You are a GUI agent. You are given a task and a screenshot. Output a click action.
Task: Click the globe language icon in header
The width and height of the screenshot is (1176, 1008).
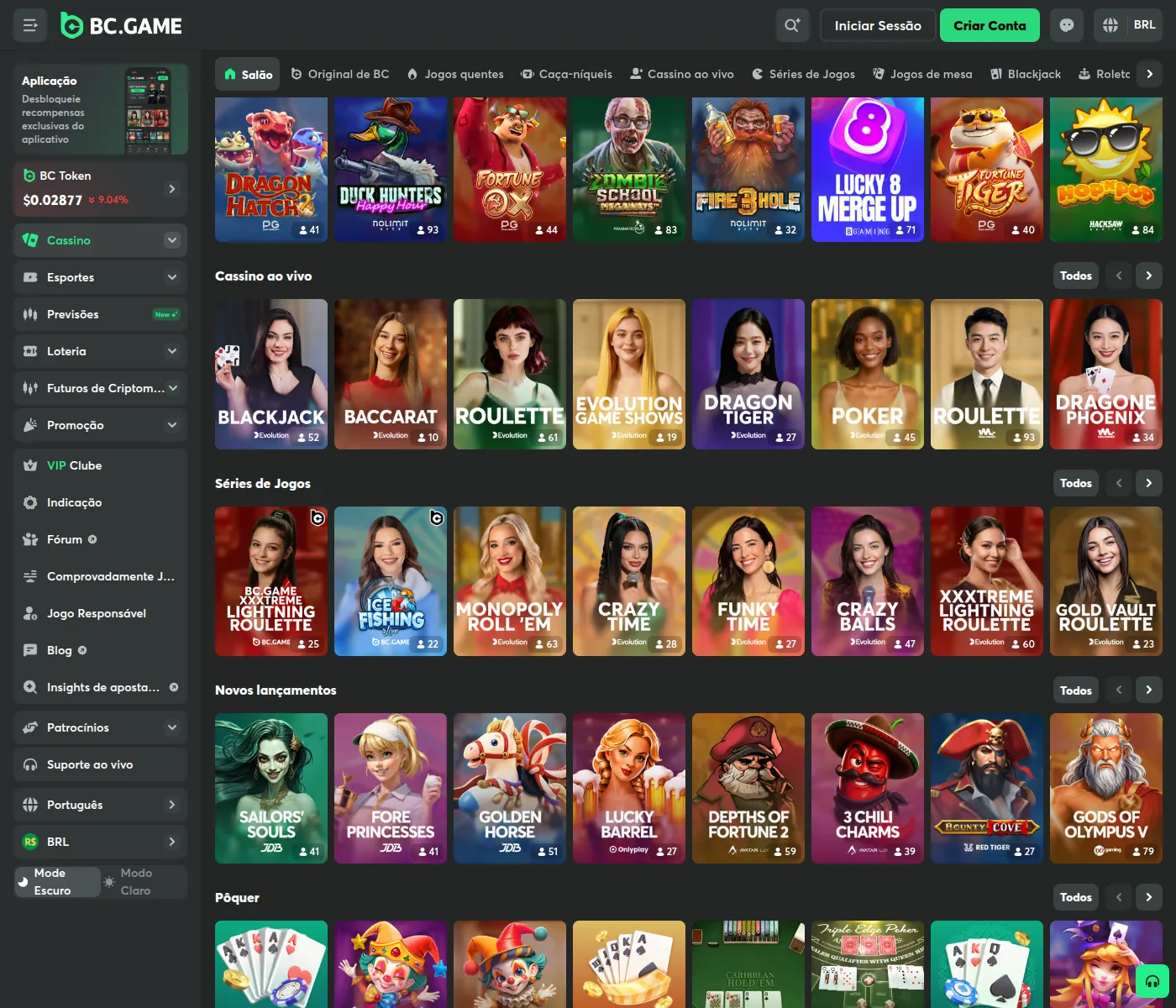tap(1110, 25)
